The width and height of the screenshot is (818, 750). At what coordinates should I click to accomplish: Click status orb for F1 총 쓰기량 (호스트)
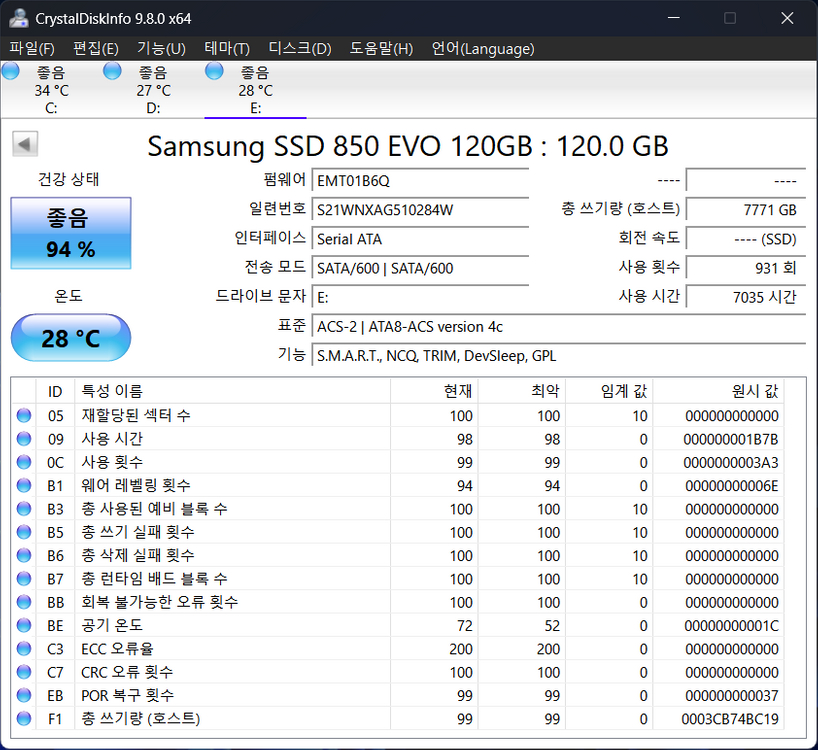[x=24, y=718]
